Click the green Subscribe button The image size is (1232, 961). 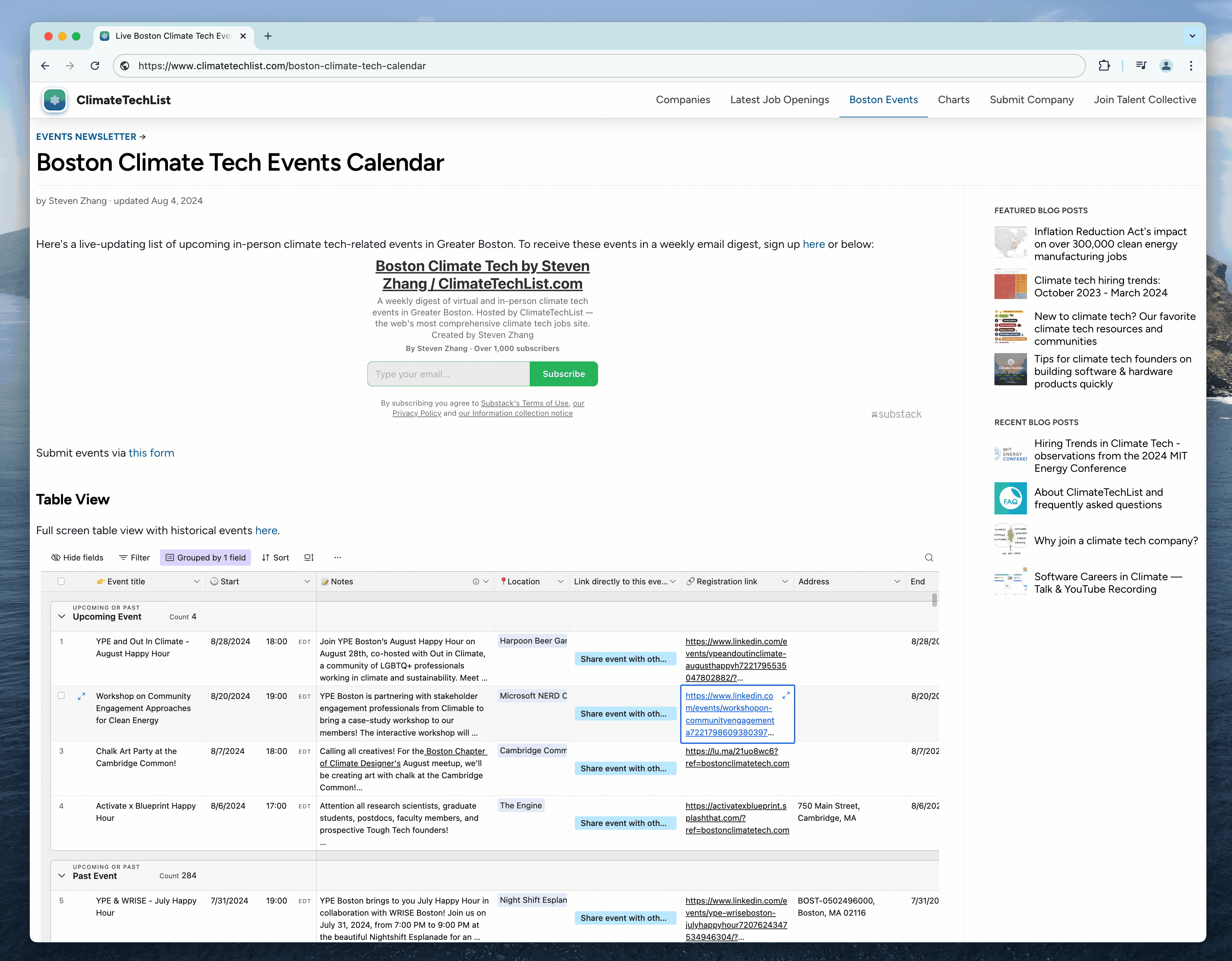tap(563, 375)
